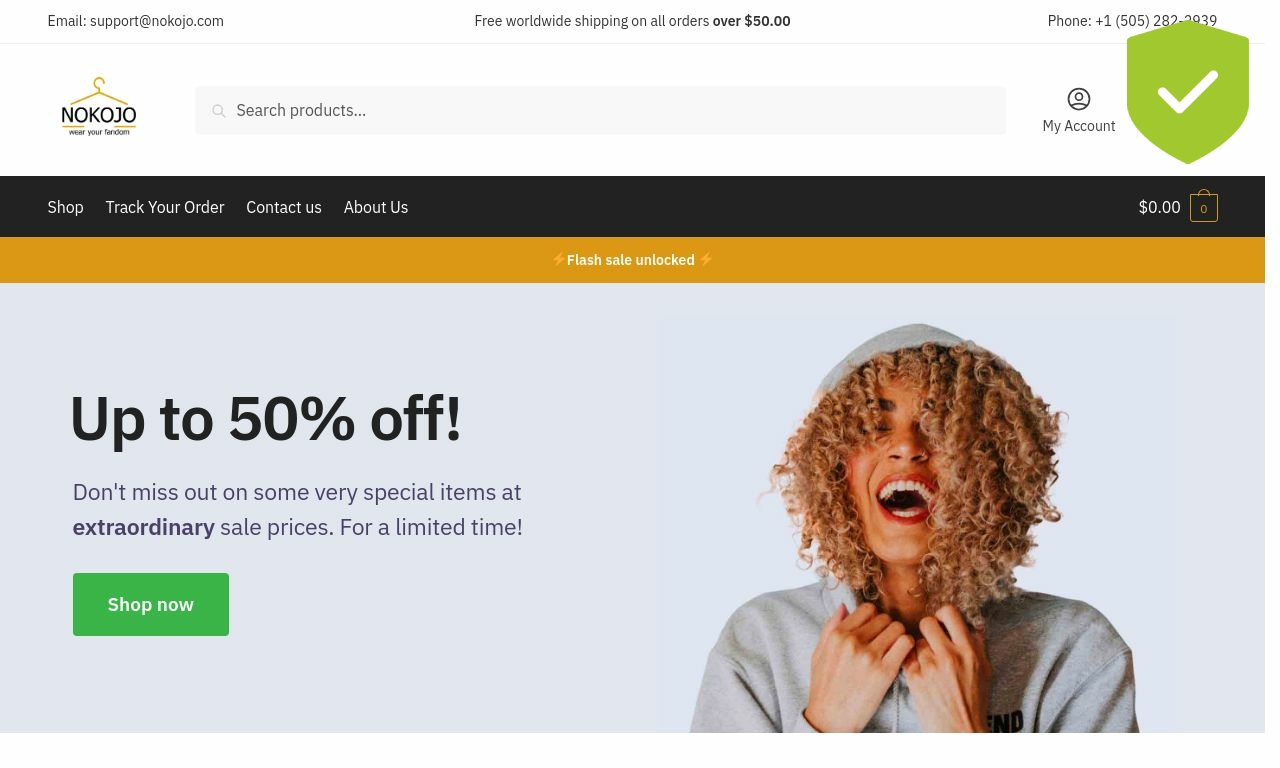Viewport: 1280px width, 768px height.
Task: Click the support@nokojo.com email text
Action: tap(157, 21)
